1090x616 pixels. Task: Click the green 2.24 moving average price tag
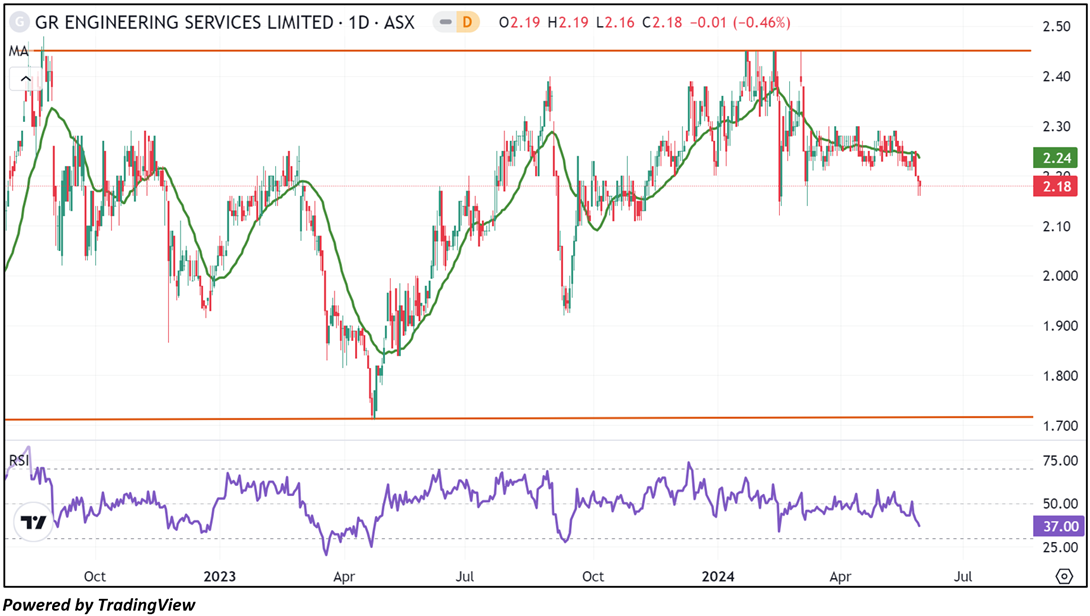coord(1055,158)
